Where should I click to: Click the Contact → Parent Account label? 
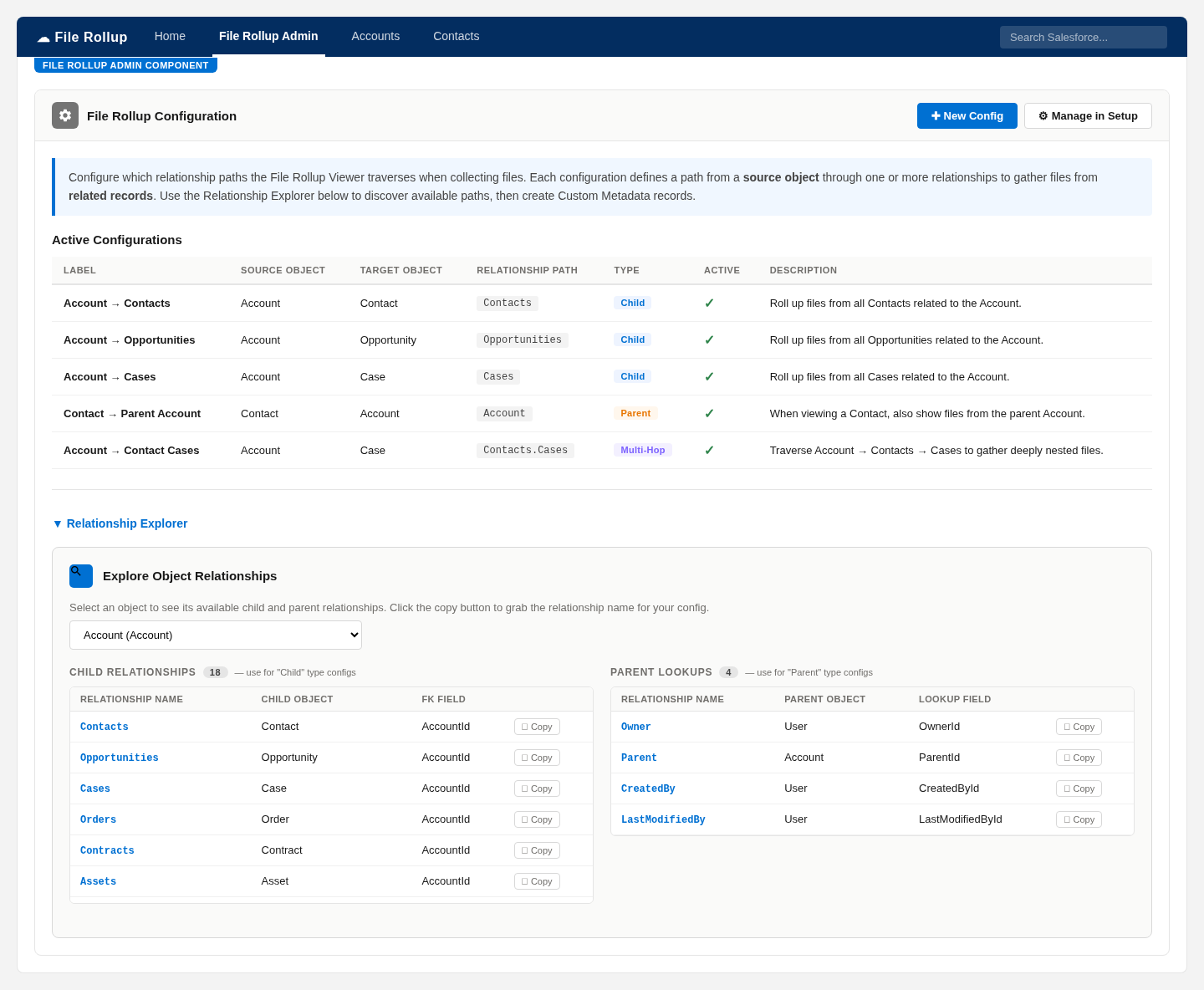[x=132, y=414]
